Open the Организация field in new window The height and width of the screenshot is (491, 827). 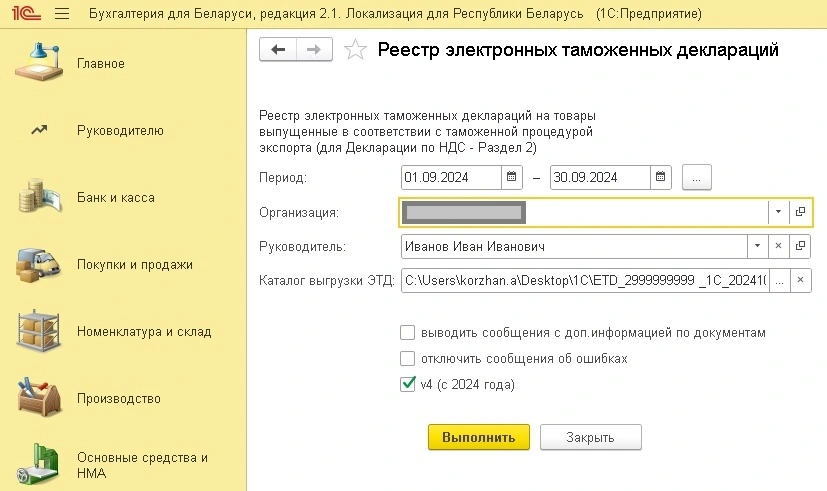click(800, 212)
